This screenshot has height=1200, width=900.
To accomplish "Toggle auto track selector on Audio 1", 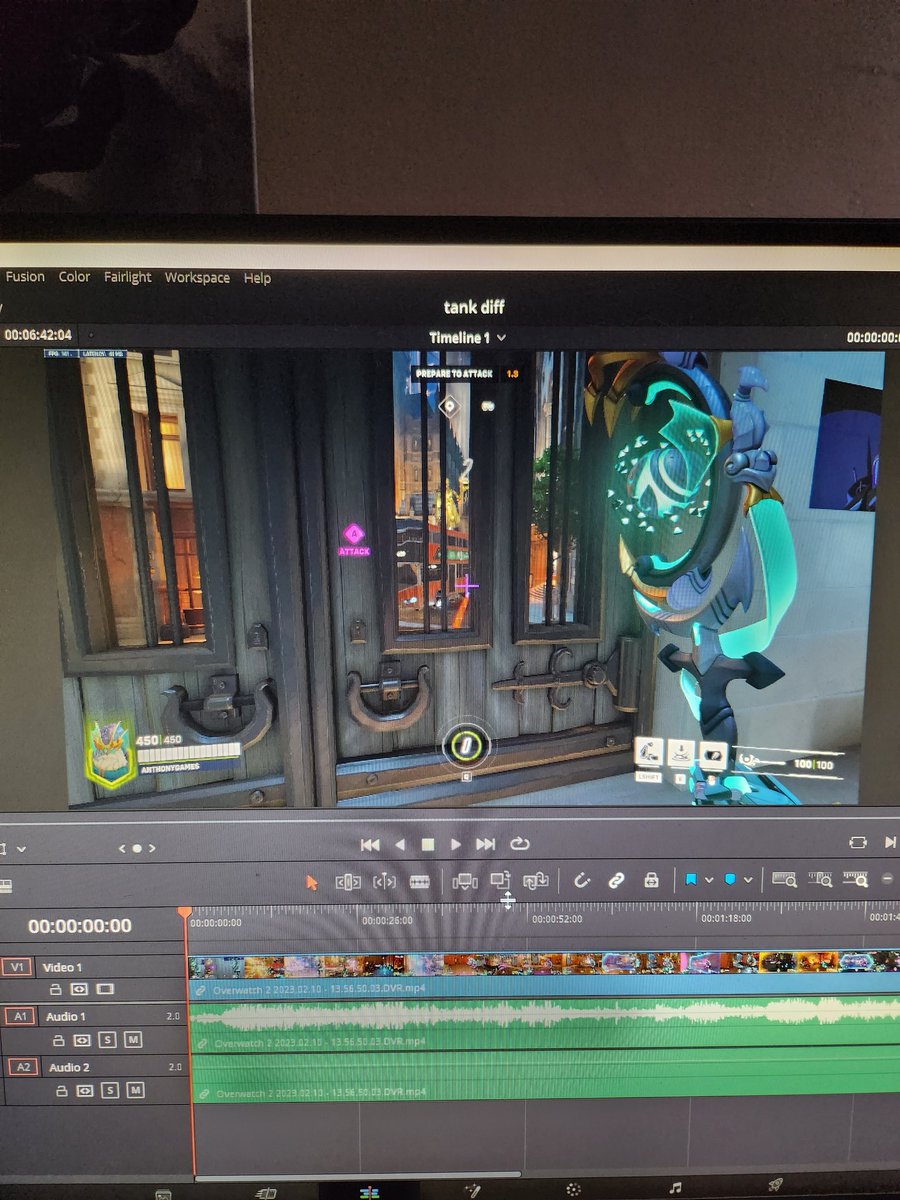I will coord(82,1039).
